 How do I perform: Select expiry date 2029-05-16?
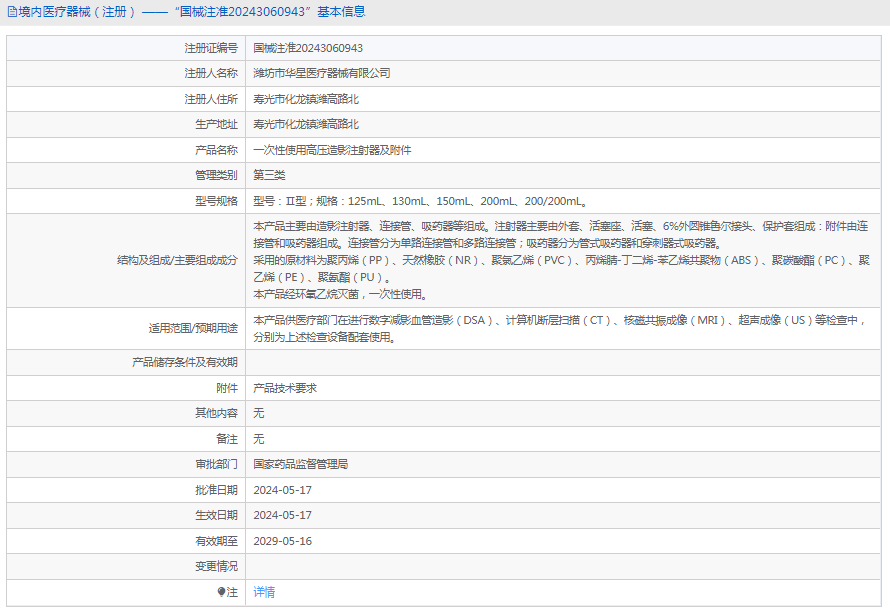282,542
